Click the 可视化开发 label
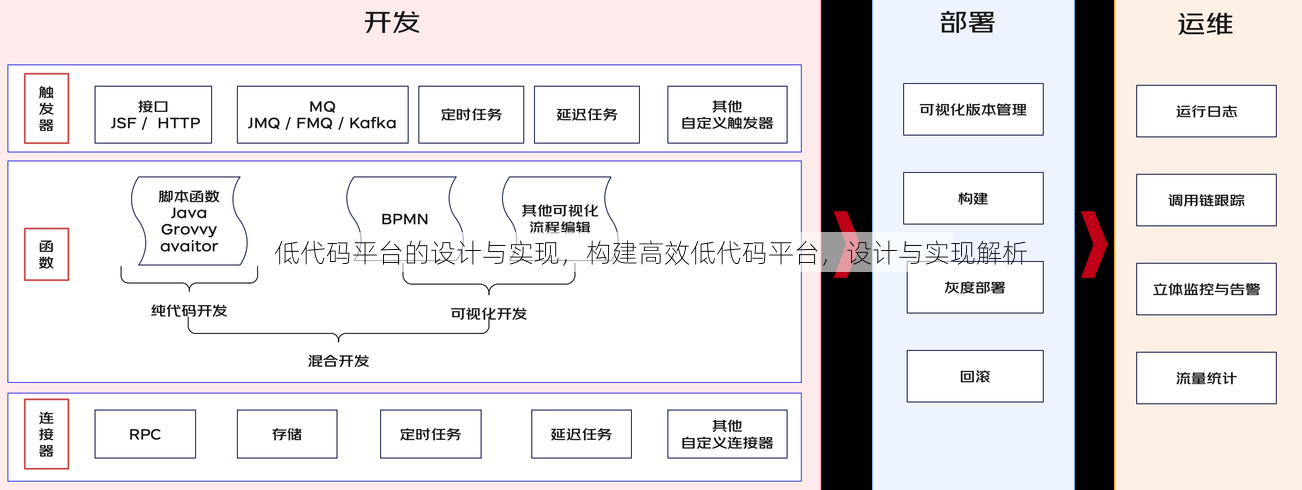The image size is (1302, 490). click(488, 313)
